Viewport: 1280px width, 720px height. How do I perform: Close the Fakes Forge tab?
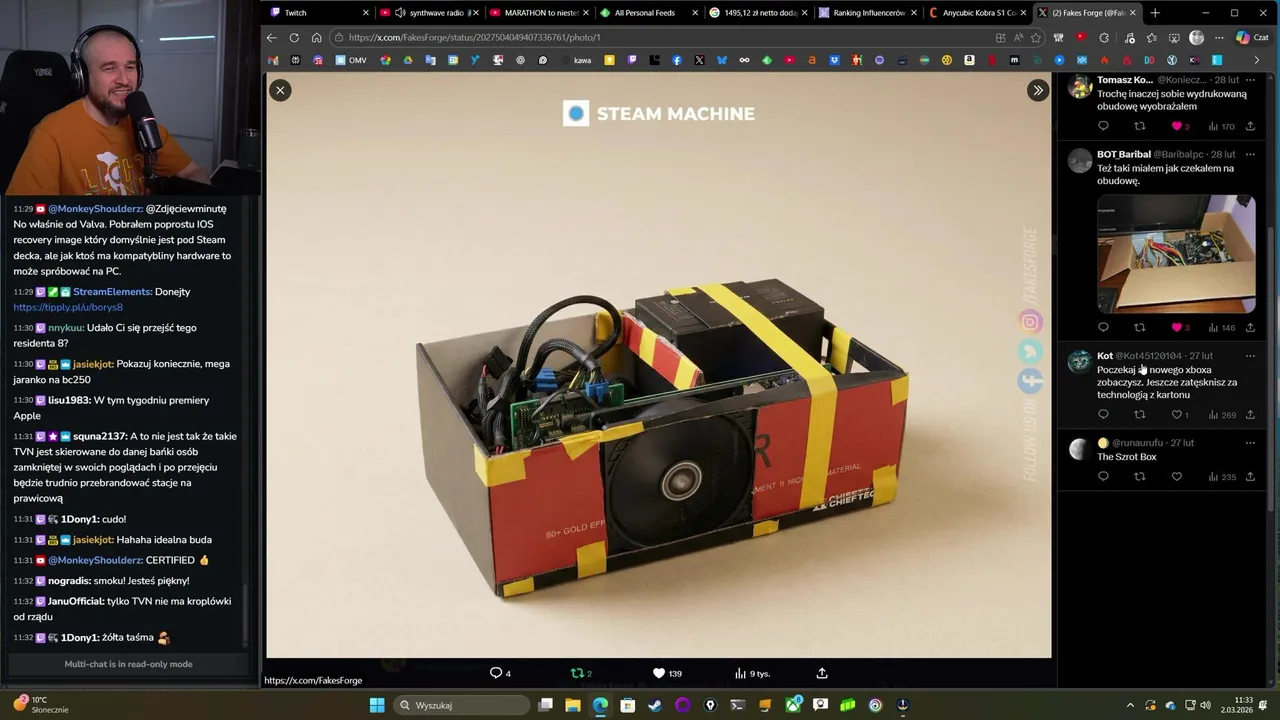1133,13
